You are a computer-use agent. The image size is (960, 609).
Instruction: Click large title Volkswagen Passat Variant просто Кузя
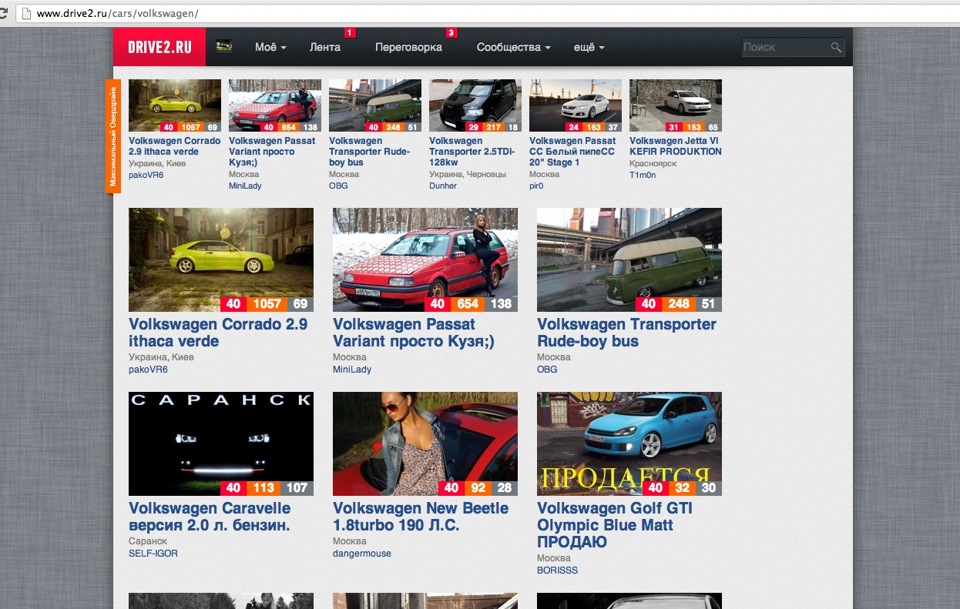point(414,332)
